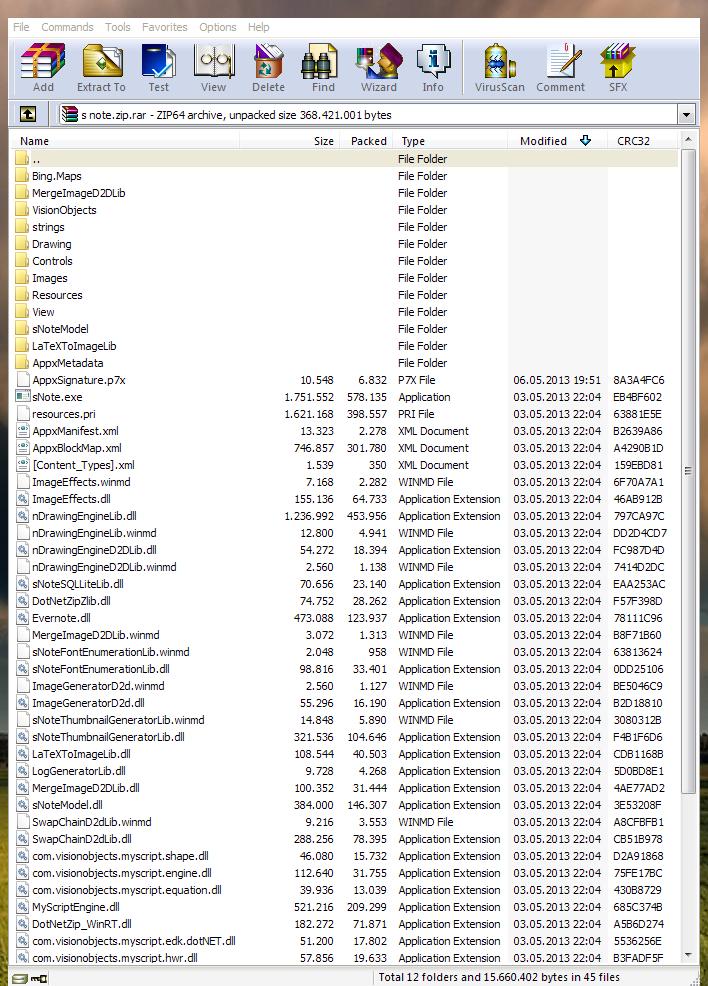Image resolution: width=708 pixels, height=986 pixels.
Task: Open the File menu
Action: coord(21,27)
